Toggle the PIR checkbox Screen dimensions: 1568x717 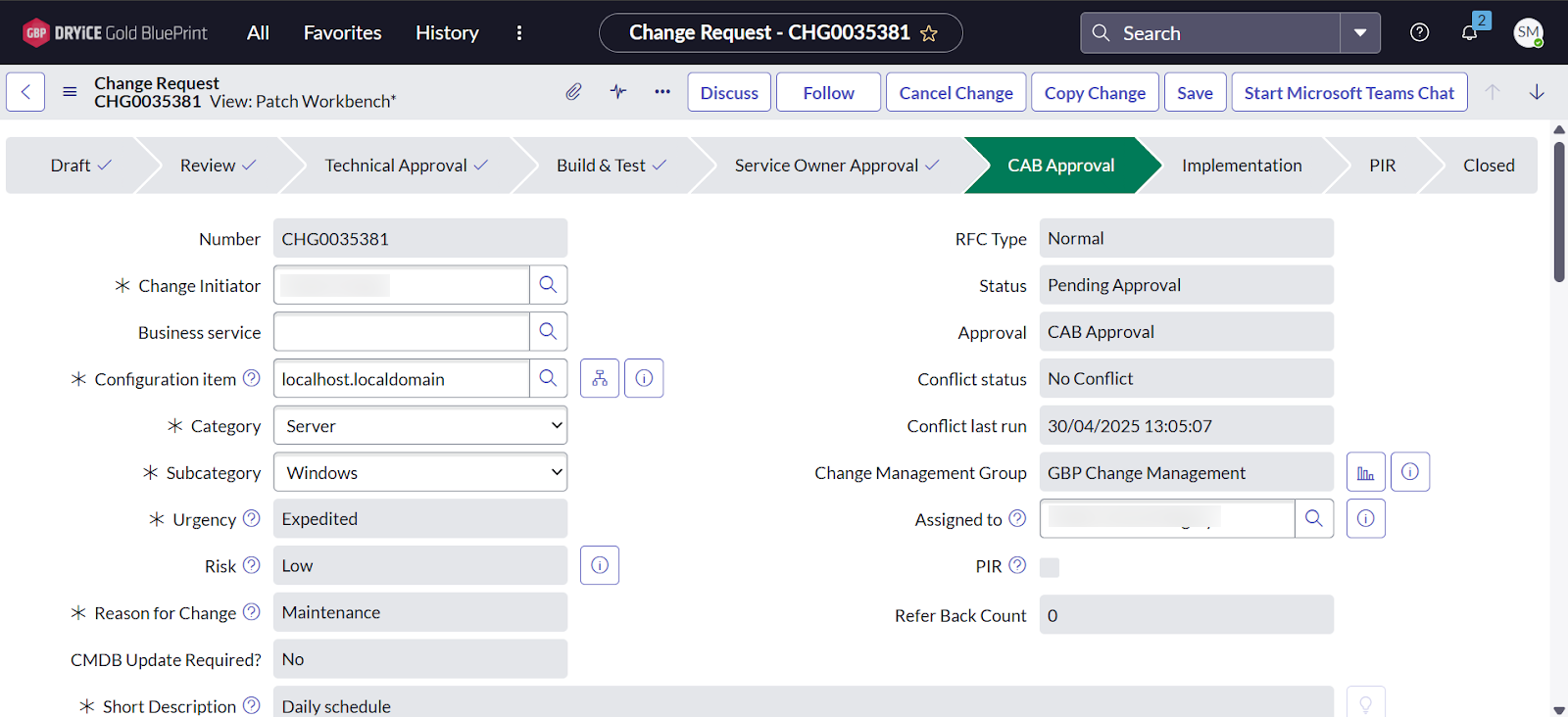1050,567
